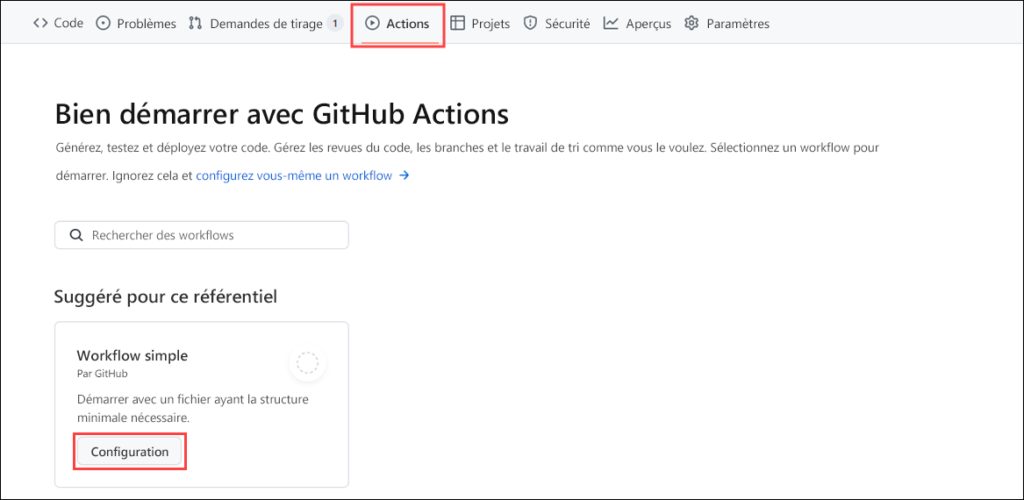Click the pull request icon for Demandes de tirage
This screenshot has width=1024, height=500.
[x=195, y=23]
